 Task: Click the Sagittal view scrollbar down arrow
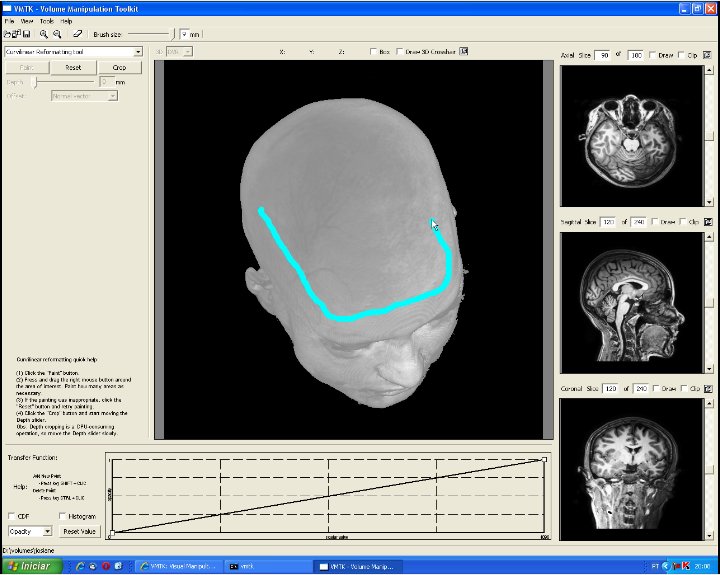tap(709, 369)
